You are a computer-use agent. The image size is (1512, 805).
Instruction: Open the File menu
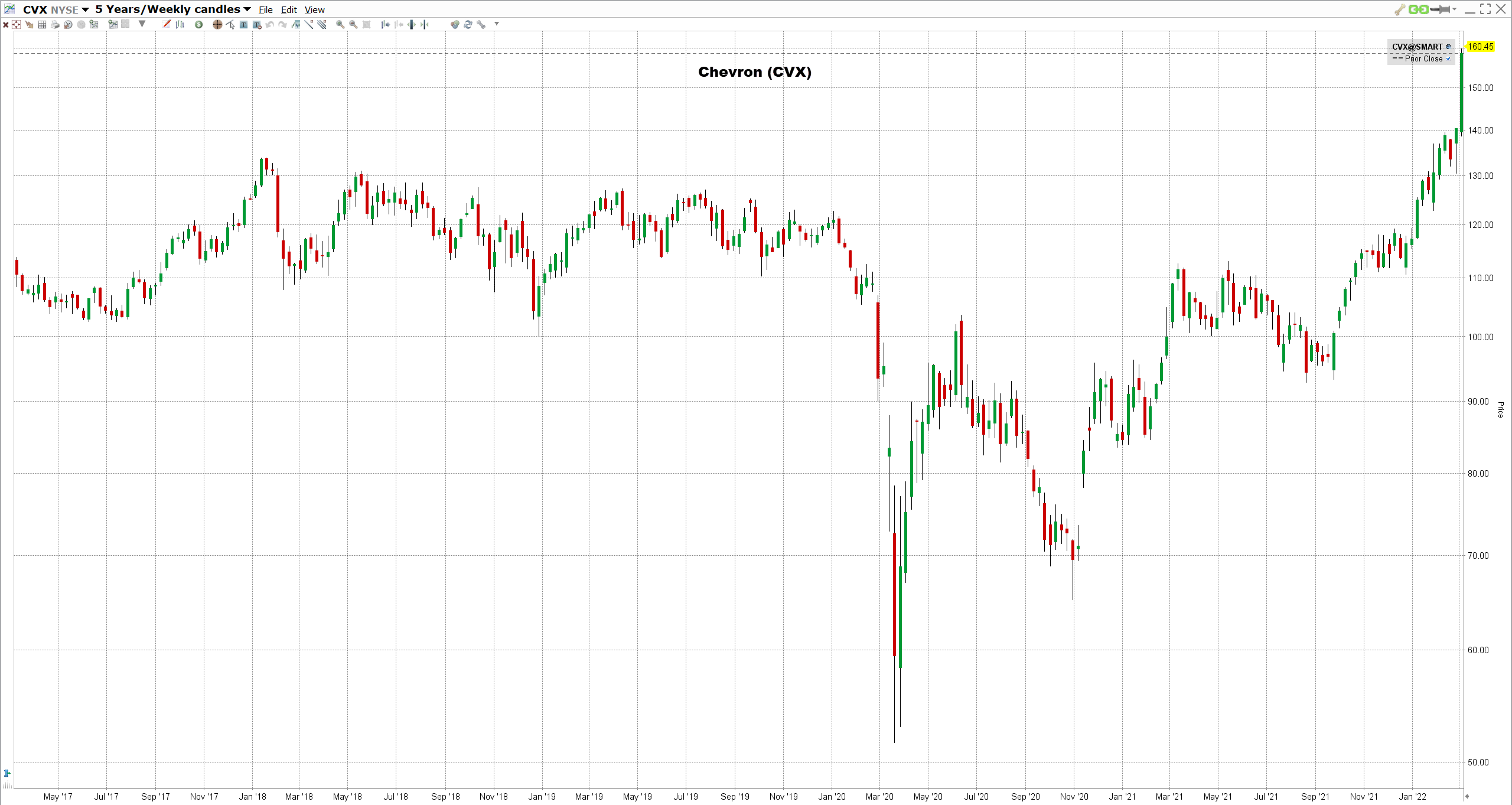point(266,10)
